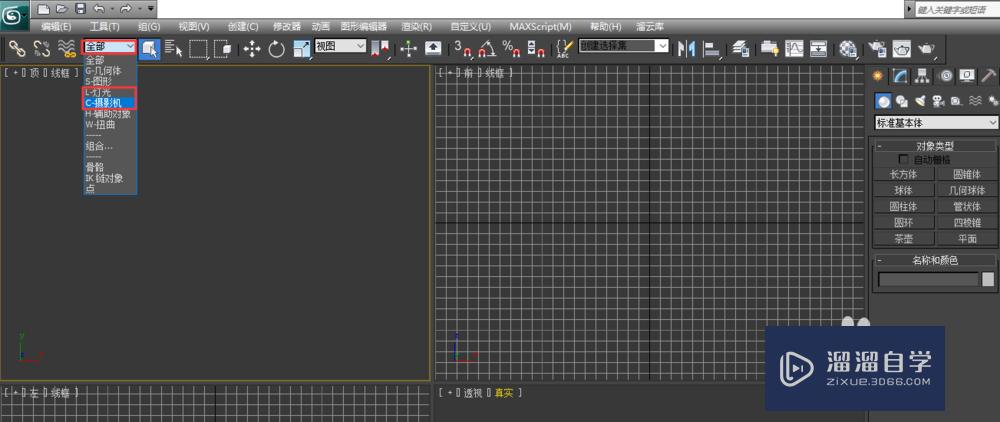Open the Curve Editor icon
Image resolution: width=1000 pixels, height=422 pixels.
tap(795, 48)
